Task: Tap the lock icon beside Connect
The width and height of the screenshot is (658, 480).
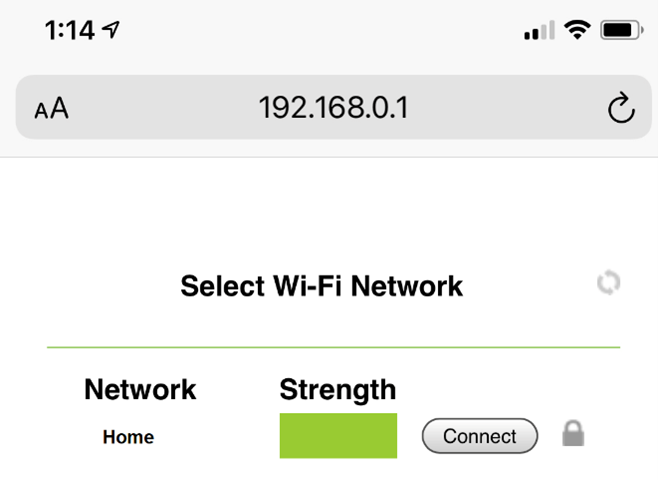Action: point(573,434)
